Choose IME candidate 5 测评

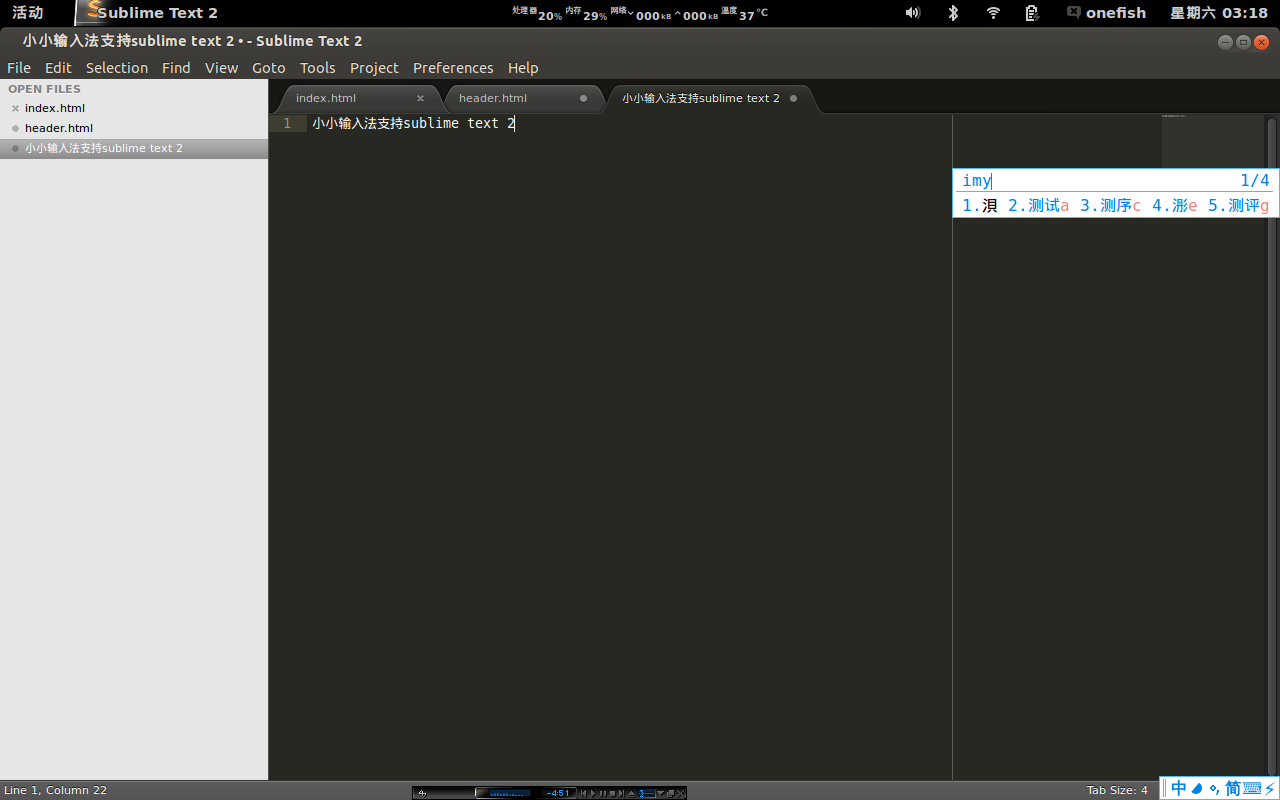[x=1238, y=205]
